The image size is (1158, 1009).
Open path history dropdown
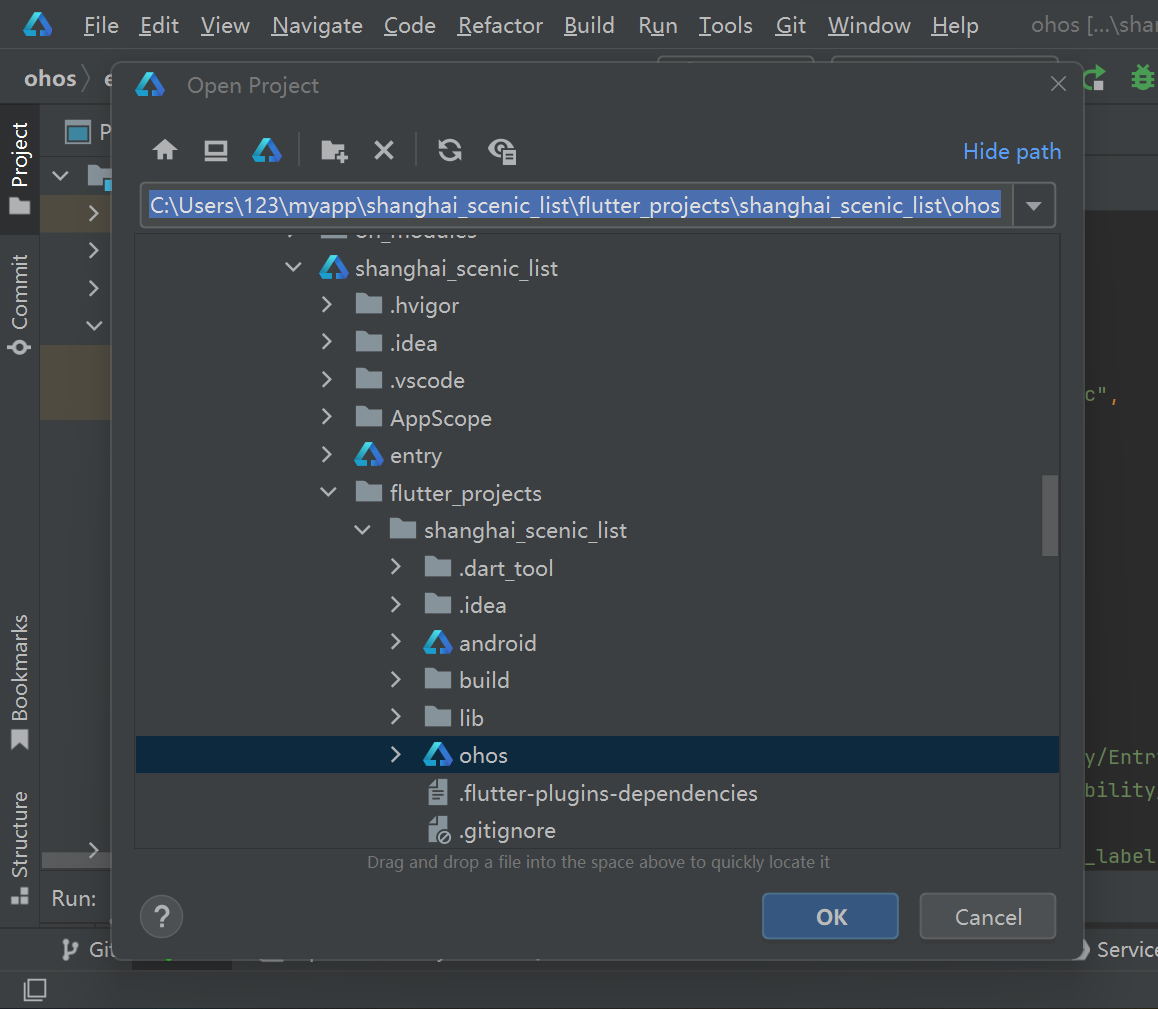tap(1033, 205)
